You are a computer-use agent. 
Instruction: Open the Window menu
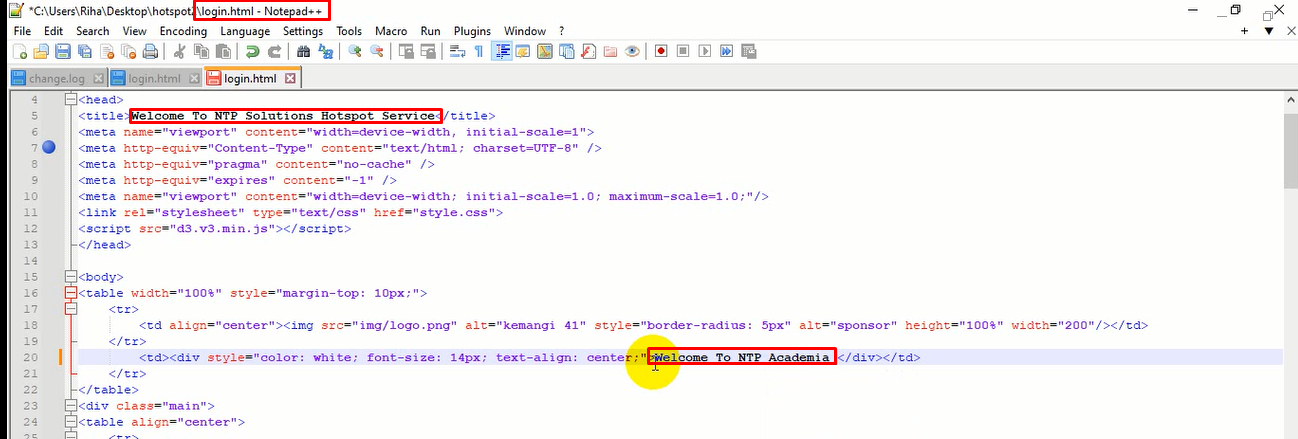pyautogui.click(x=525, y=31)
